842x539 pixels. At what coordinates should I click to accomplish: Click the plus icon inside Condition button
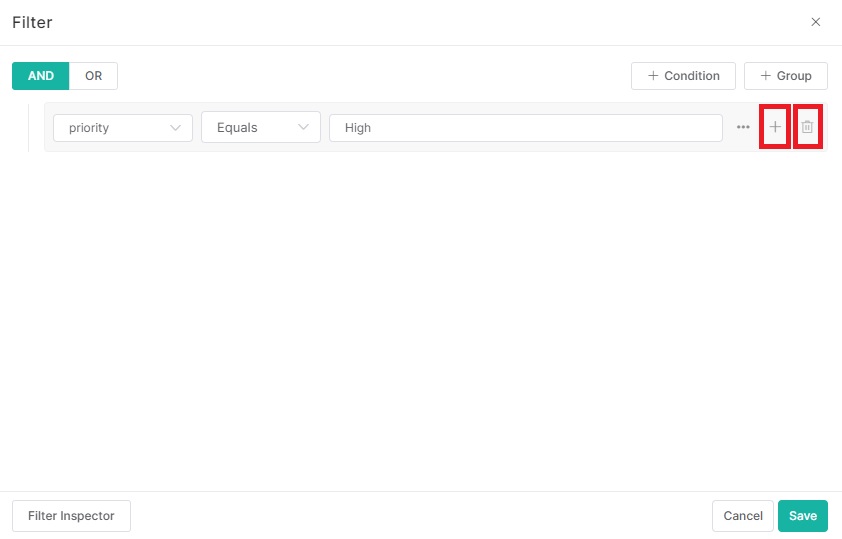click(653, 76)
